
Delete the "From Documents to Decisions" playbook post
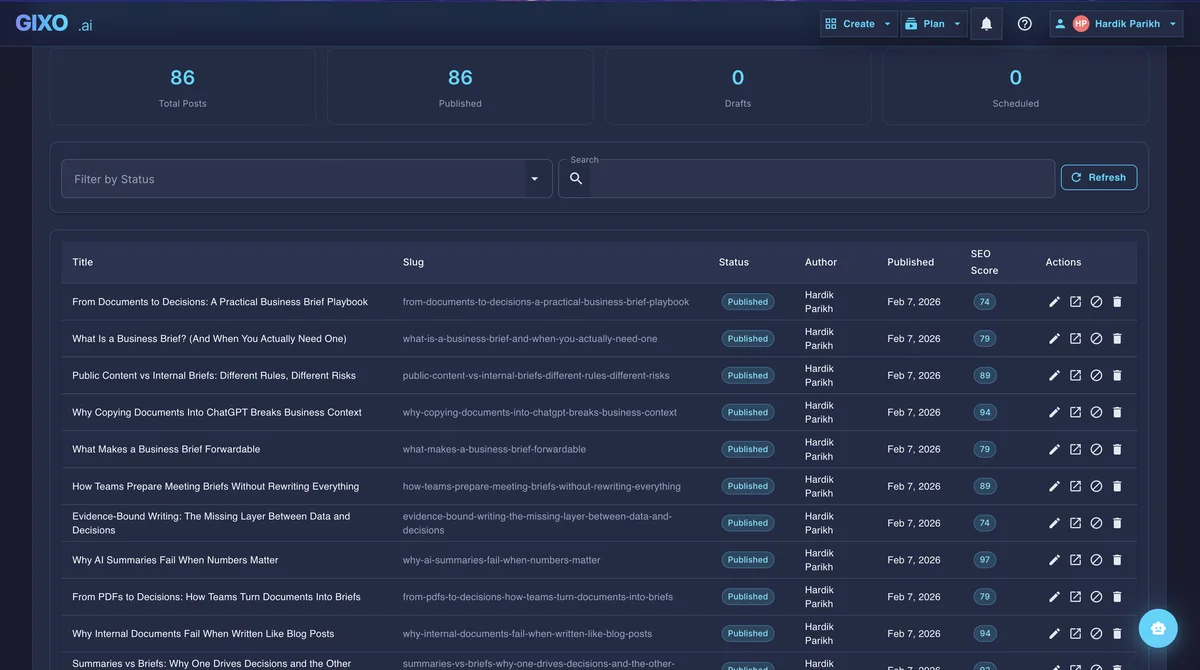click(x=1116, y=300)
